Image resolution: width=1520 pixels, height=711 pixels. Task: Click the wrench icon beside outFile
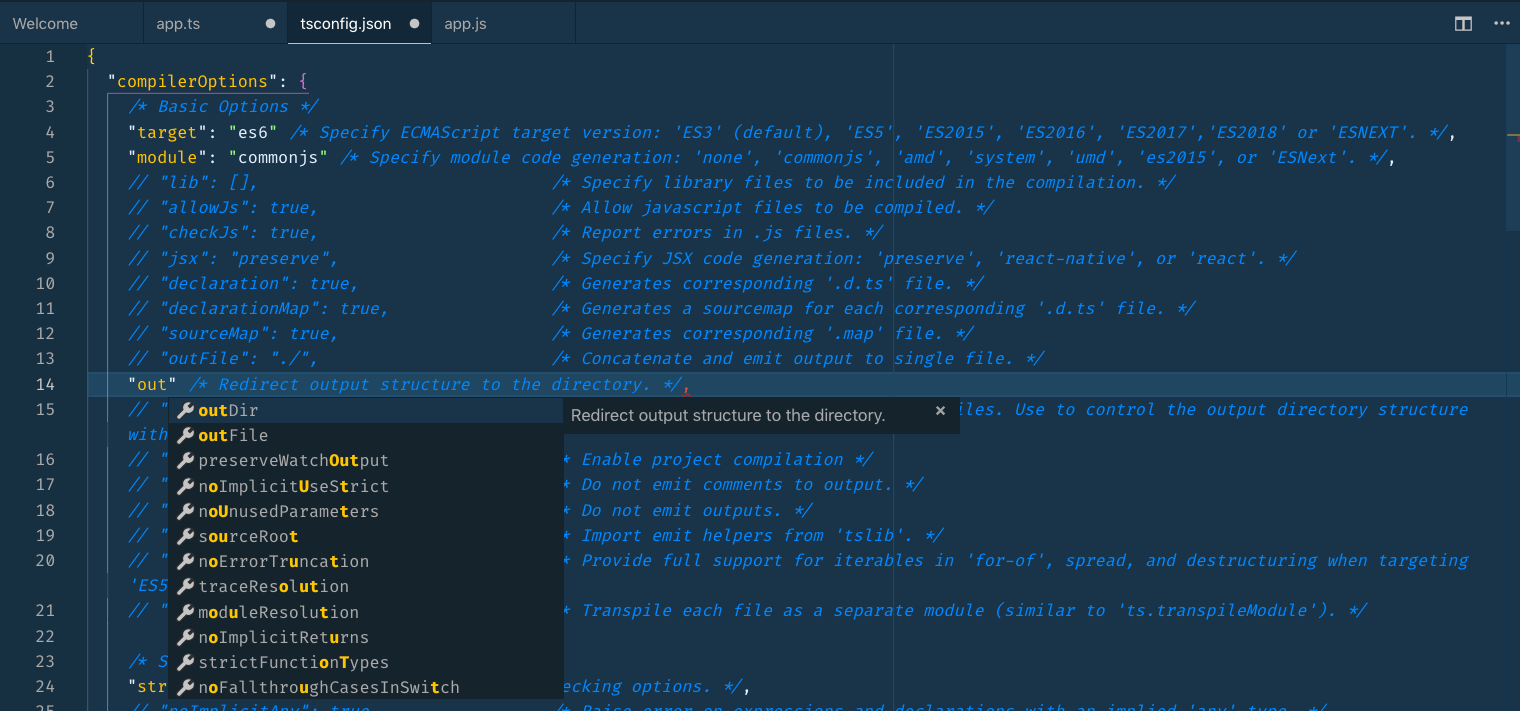pos(184,435)
